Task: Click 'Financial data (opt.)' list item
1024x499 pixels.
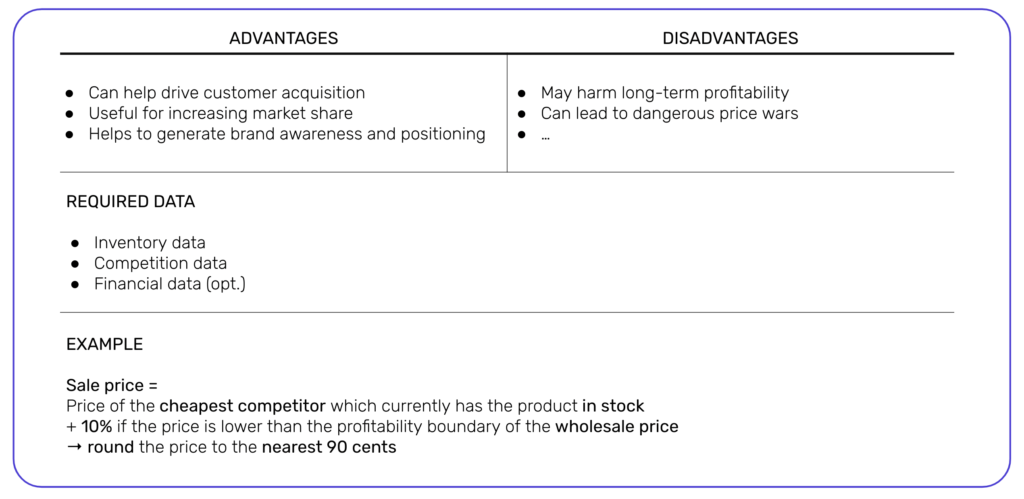Action: pyautogui.click(x=170, y=285)
